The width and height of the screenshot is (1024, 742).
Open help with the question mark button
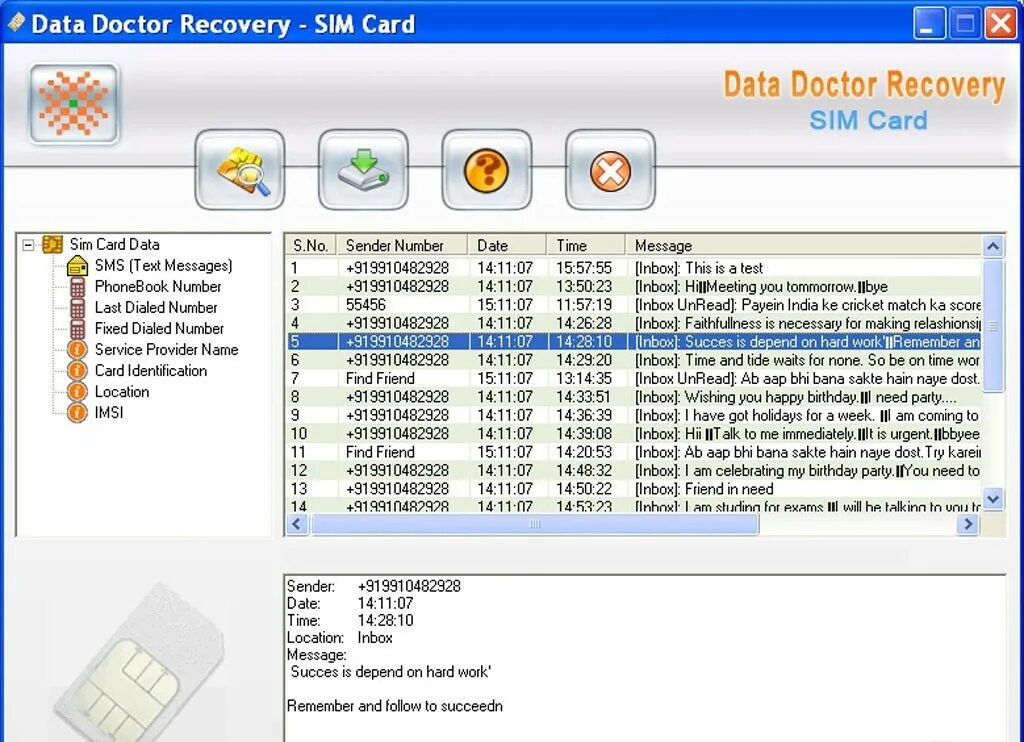(487, 170)
